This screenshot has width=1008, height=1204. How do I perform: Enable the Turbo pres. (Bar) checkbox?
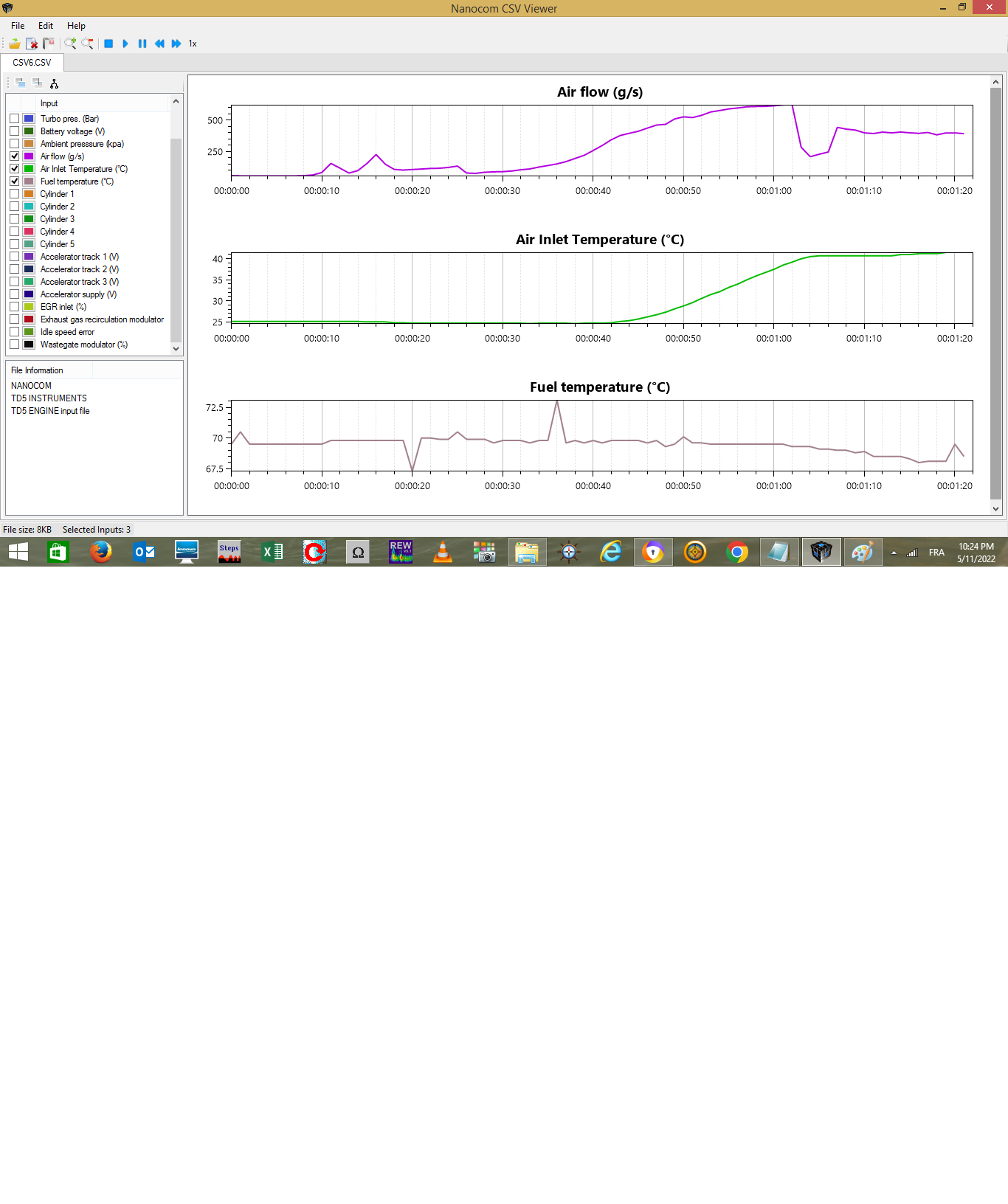tap(15, 119)
